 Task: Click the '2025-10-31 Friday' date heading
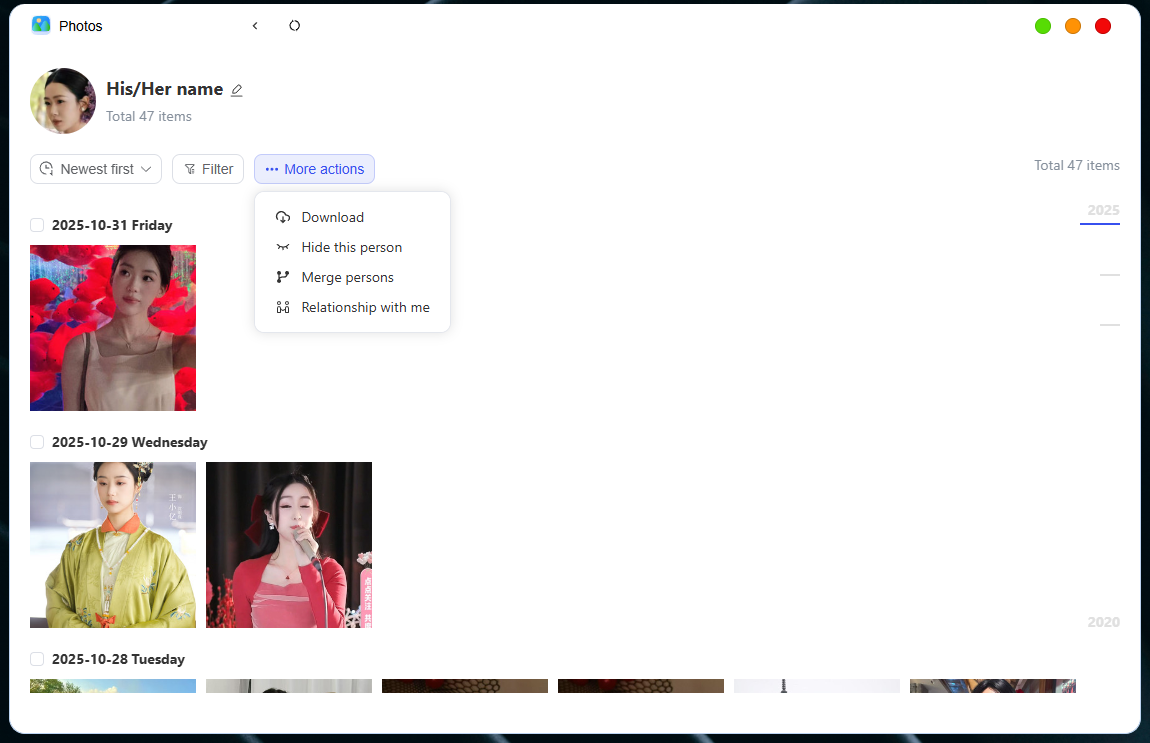pyautogui.click(x=112, y=225)
